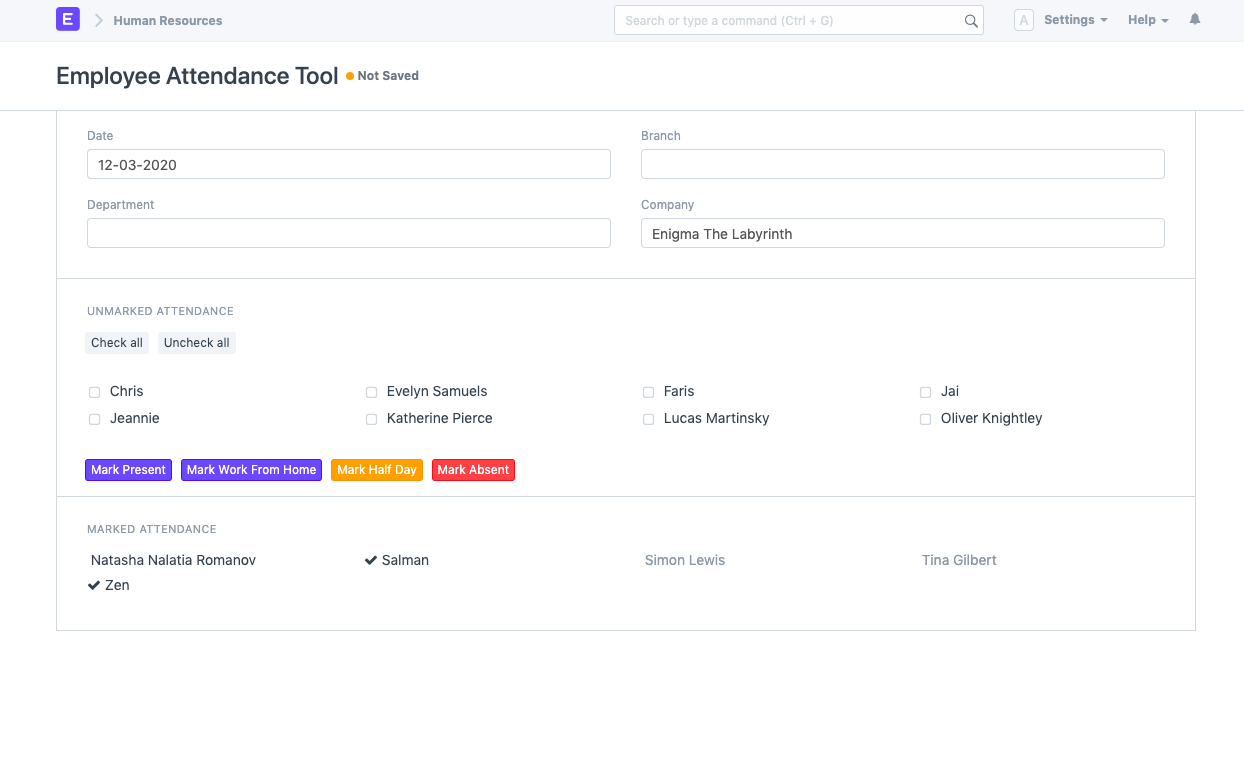This screenshot has height=766, width=1244.
Task: Click the red Mark Absent button
Action: (473, 470)
